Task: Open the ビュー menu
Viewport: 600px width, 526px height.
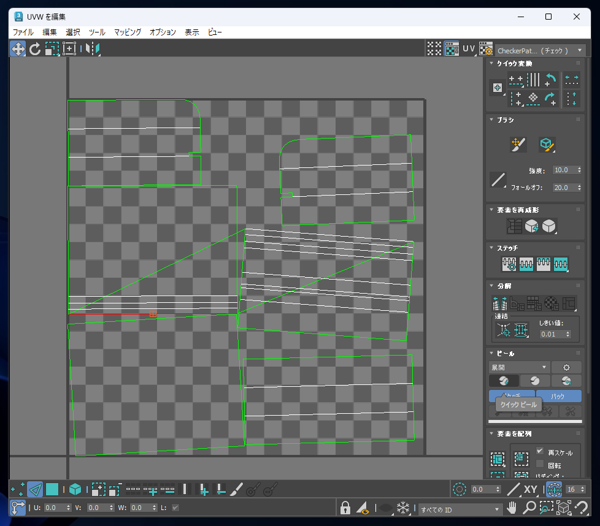Action: [215, 32]
